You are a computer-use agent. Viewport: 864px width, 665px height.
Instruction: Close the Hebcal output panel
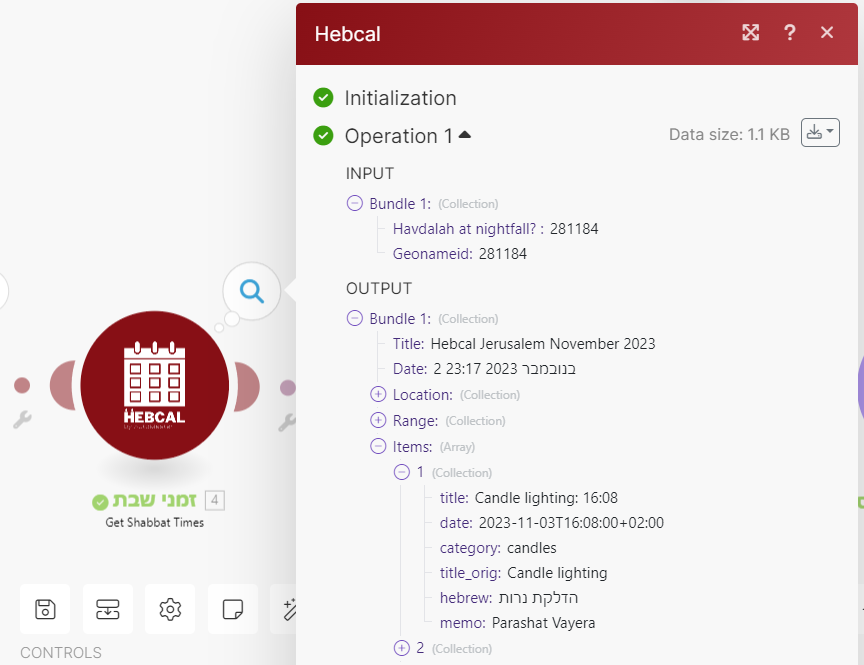point(827,33)
